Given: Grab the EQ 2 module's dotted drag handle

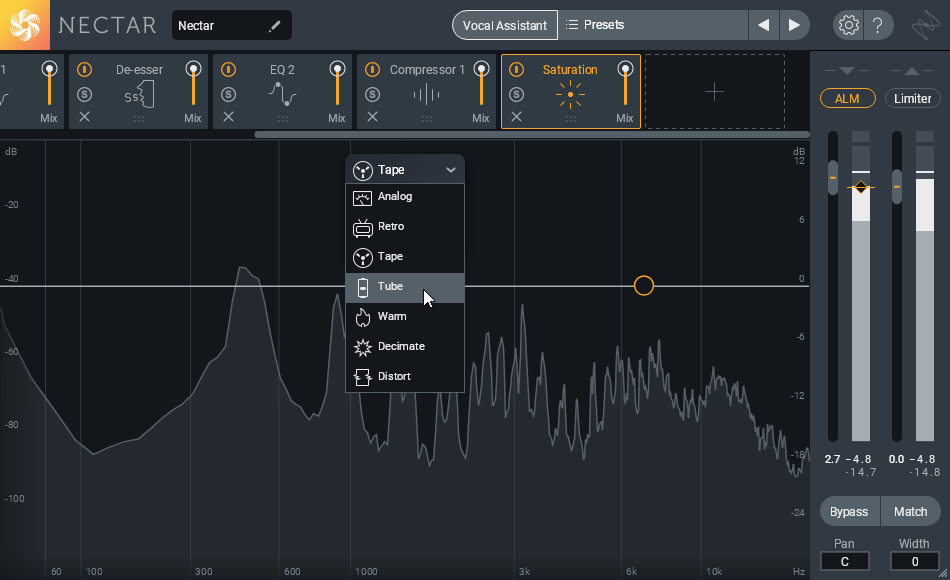Looking at the screenshot, I should tap(283, 119).
